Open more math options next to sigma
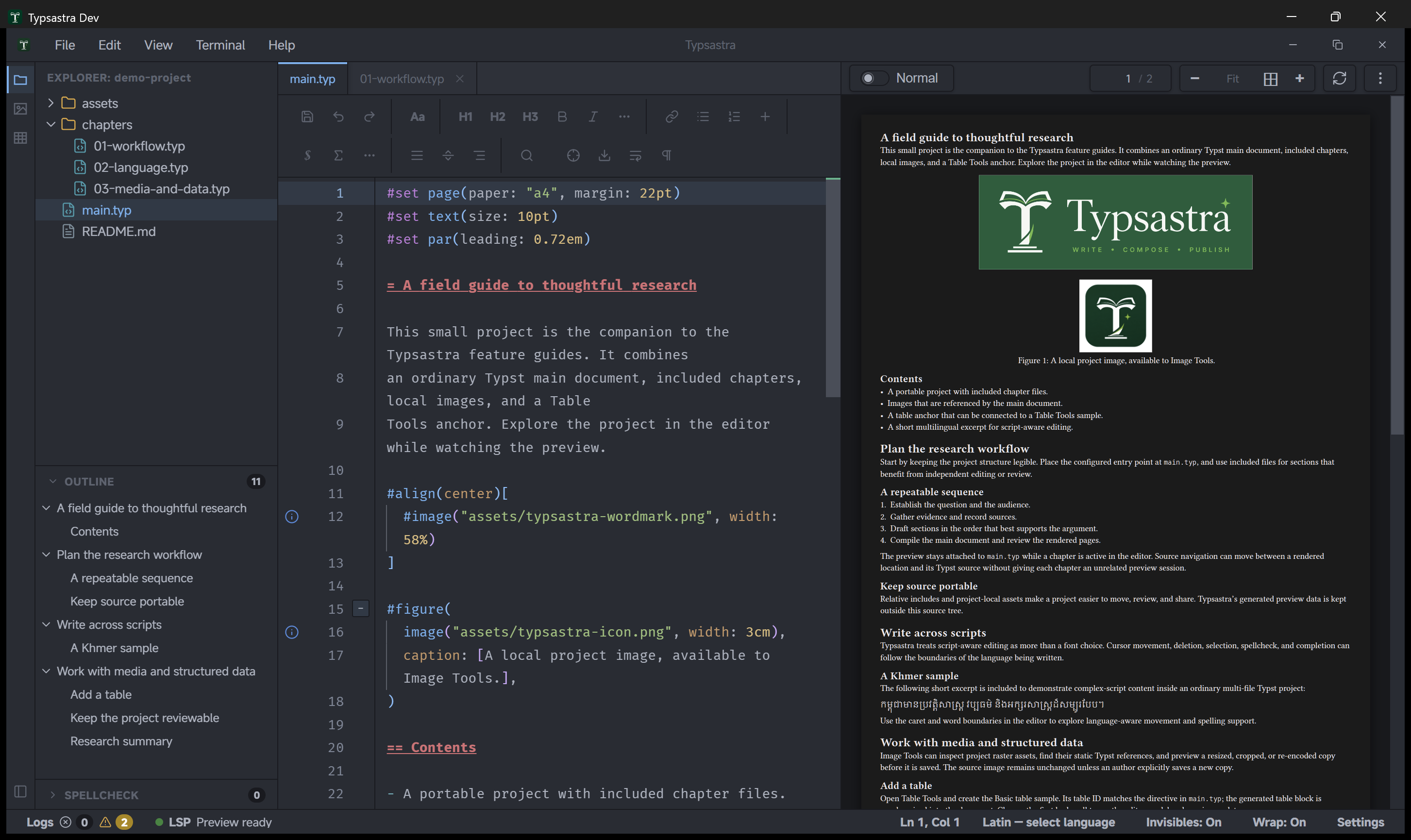The image size is (1411, 840). (369, 155)
